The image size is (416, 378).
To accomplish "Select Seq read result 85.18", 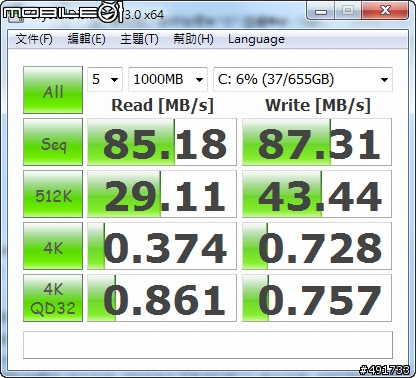I will (162, 142).
